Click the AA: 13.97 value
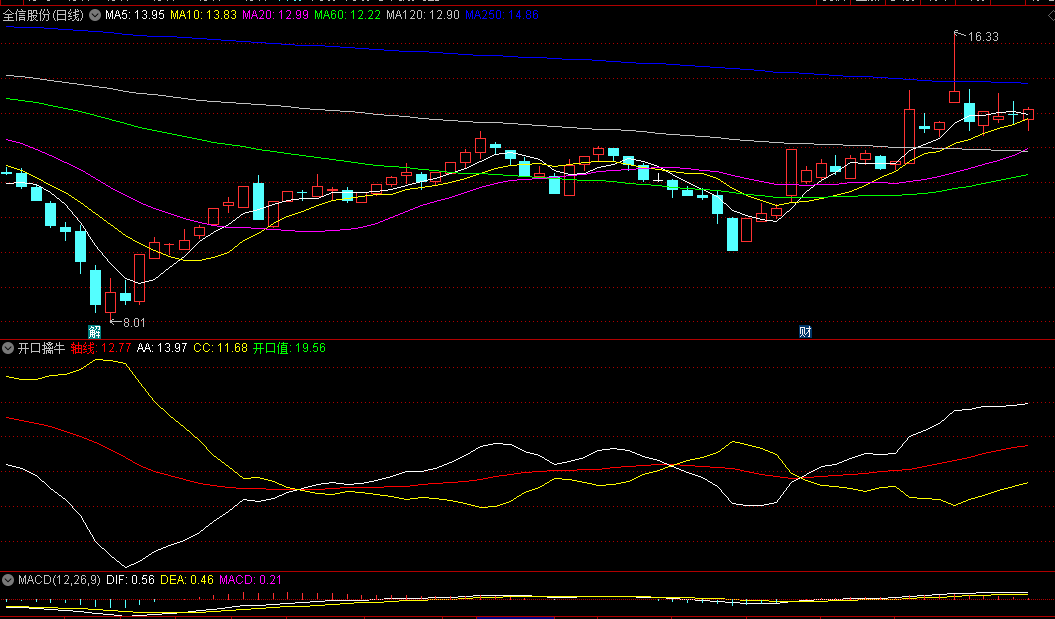Viewport: 1055px width, 619px height. pos(162,348)
